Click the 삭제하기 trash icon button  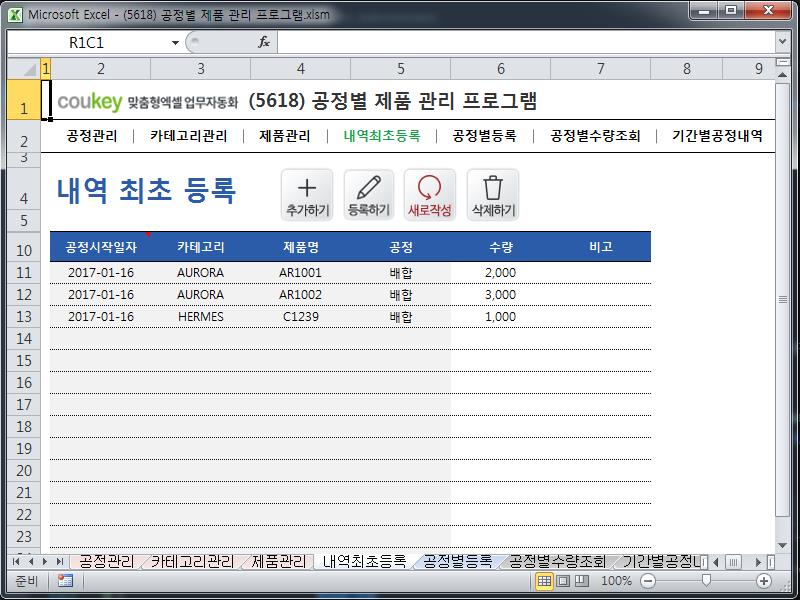click(493, 195)
